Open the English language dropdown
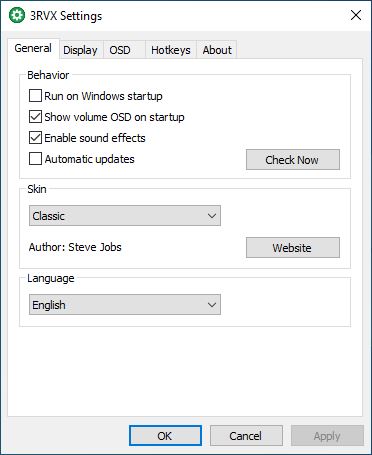Screen dimensions: 372x455 click(x=125, y=304)
